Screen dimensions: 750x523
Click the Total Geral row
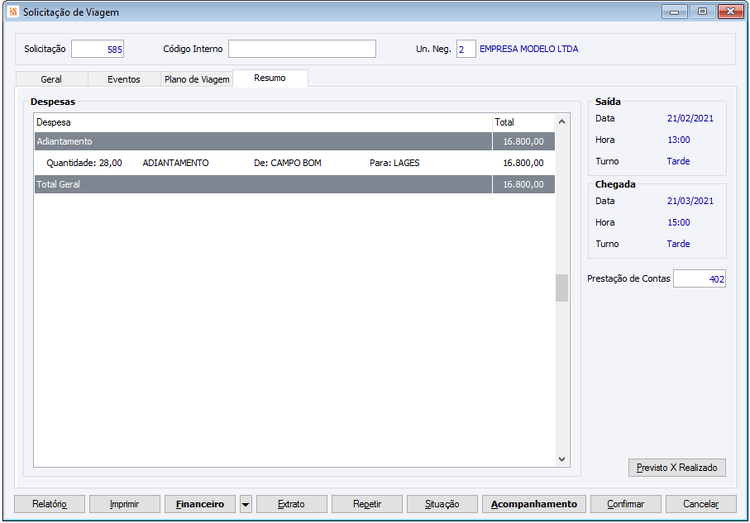295,184
